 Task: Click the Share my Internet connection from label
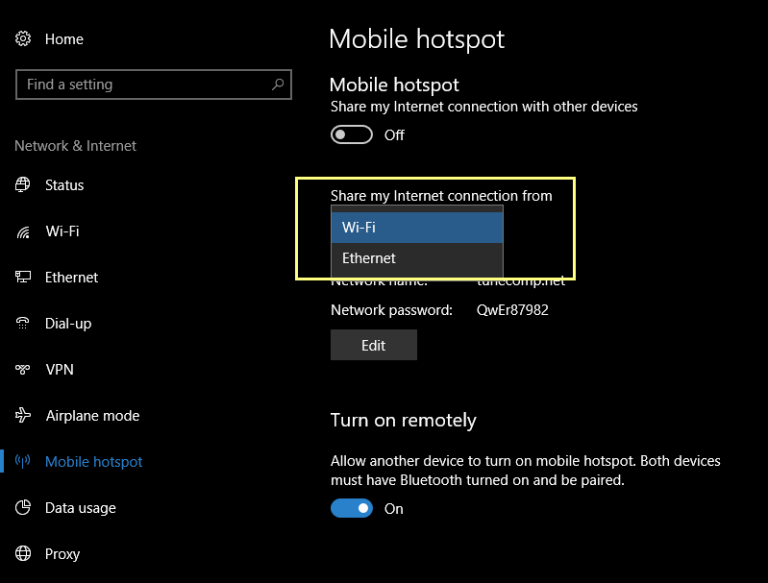(x=441, y=196)
